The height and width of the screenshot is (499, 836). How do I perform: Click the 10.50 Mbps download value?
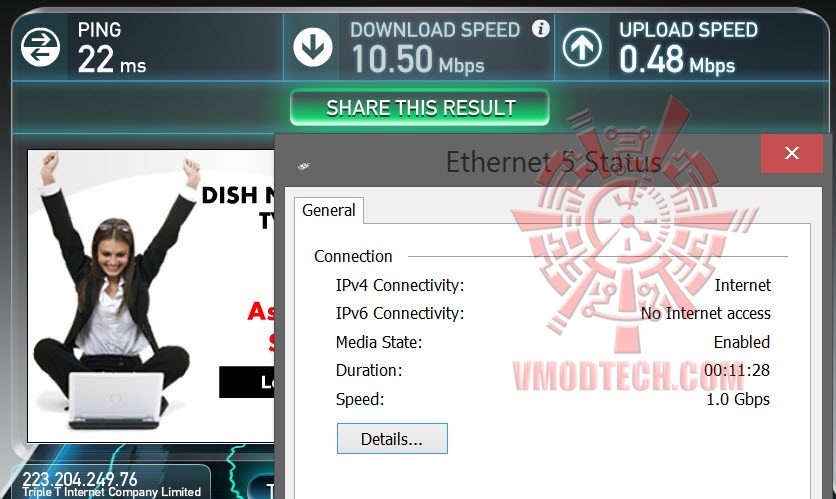(418, 59)
